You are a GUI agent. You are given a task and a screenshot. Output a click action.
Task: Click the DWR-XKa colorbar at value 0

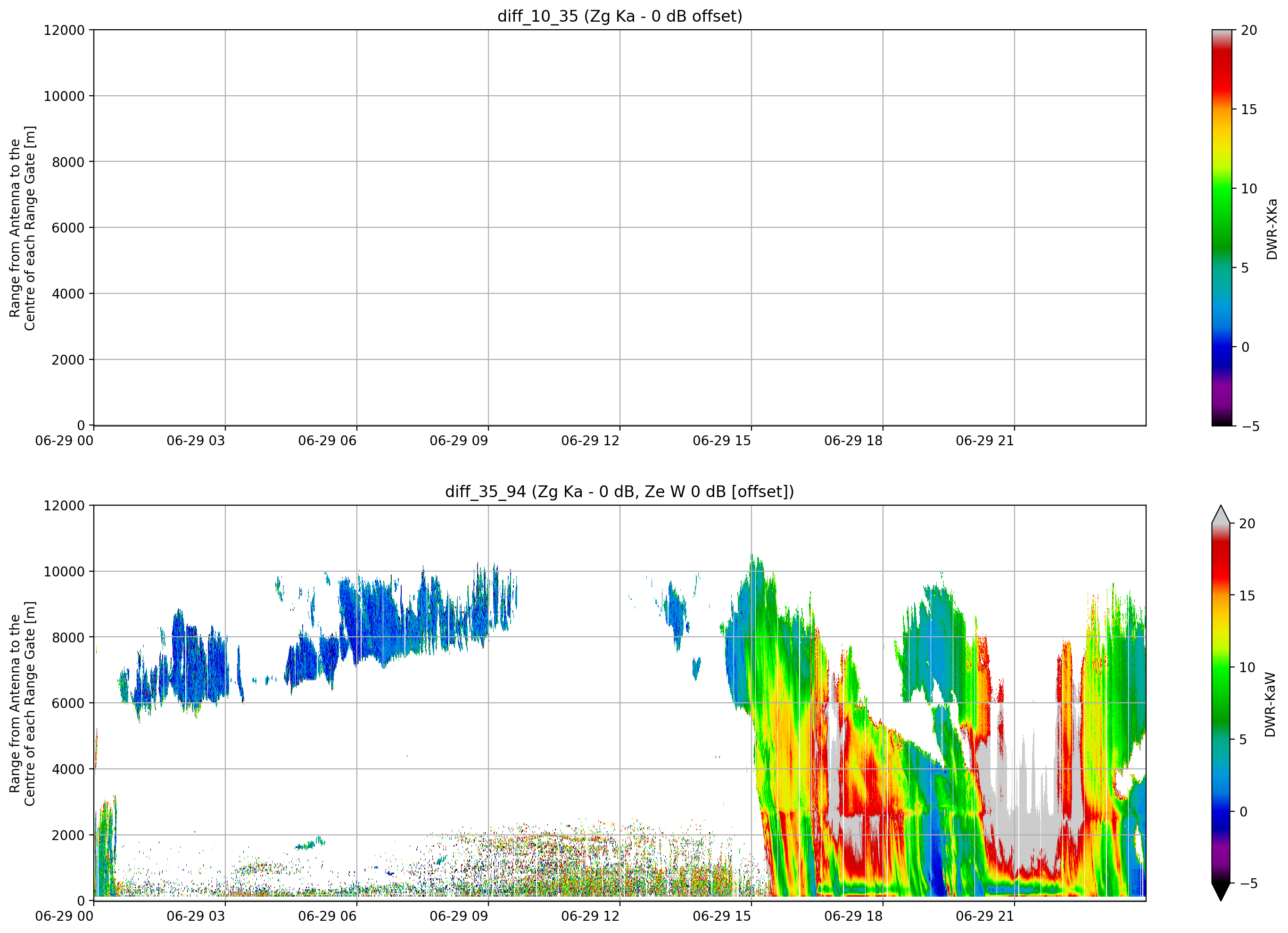pos(1222,347)
